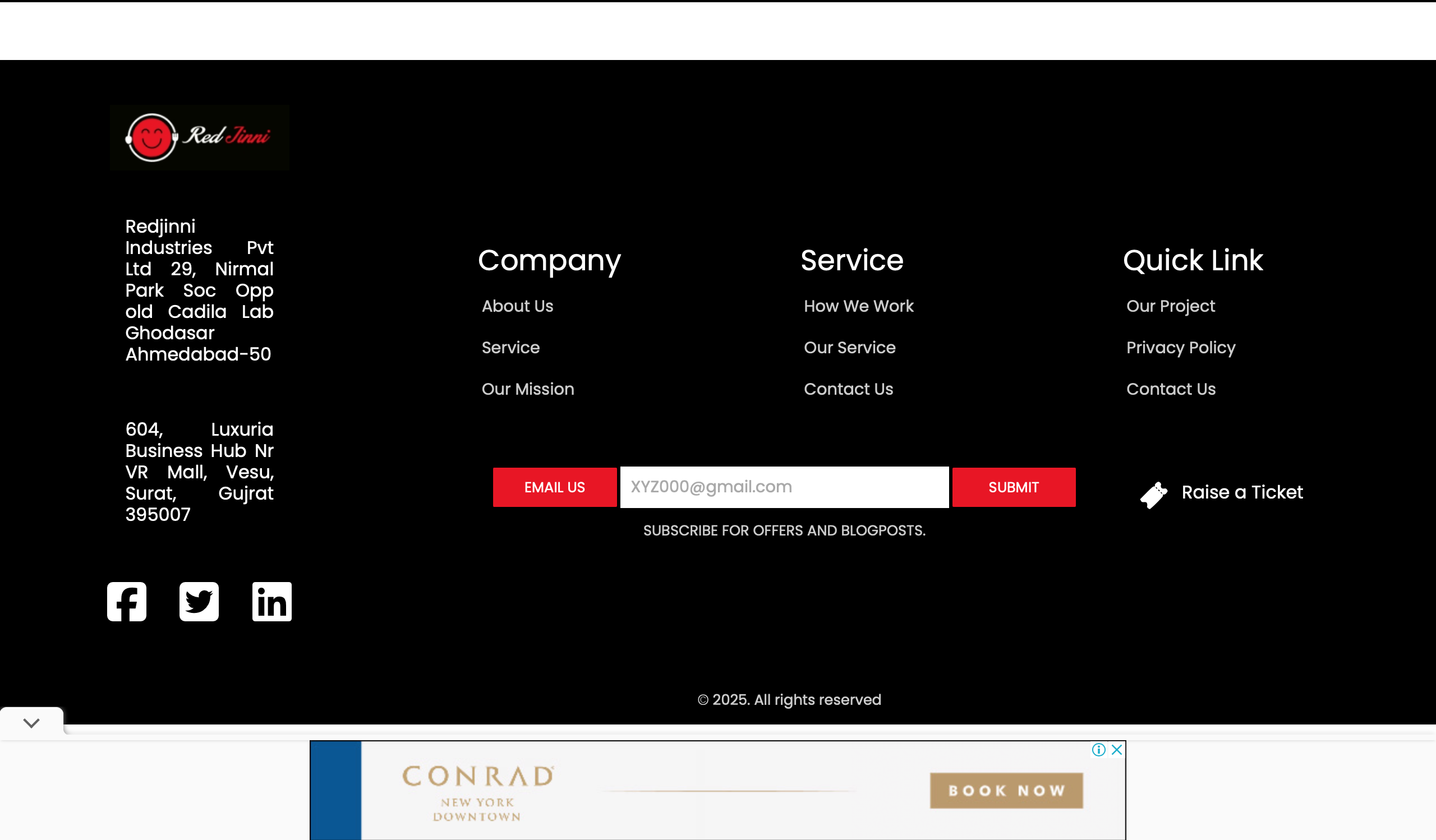
Task: Focus the email address input field
Action: (784, 487)
